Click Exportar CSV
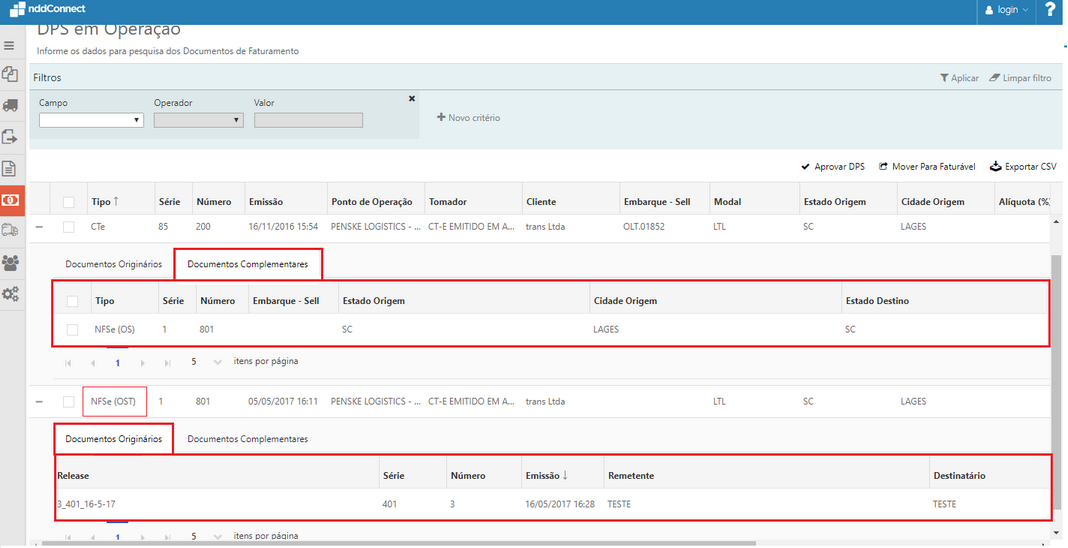Screen dimensions: 1068x548 pos(1023,167)
